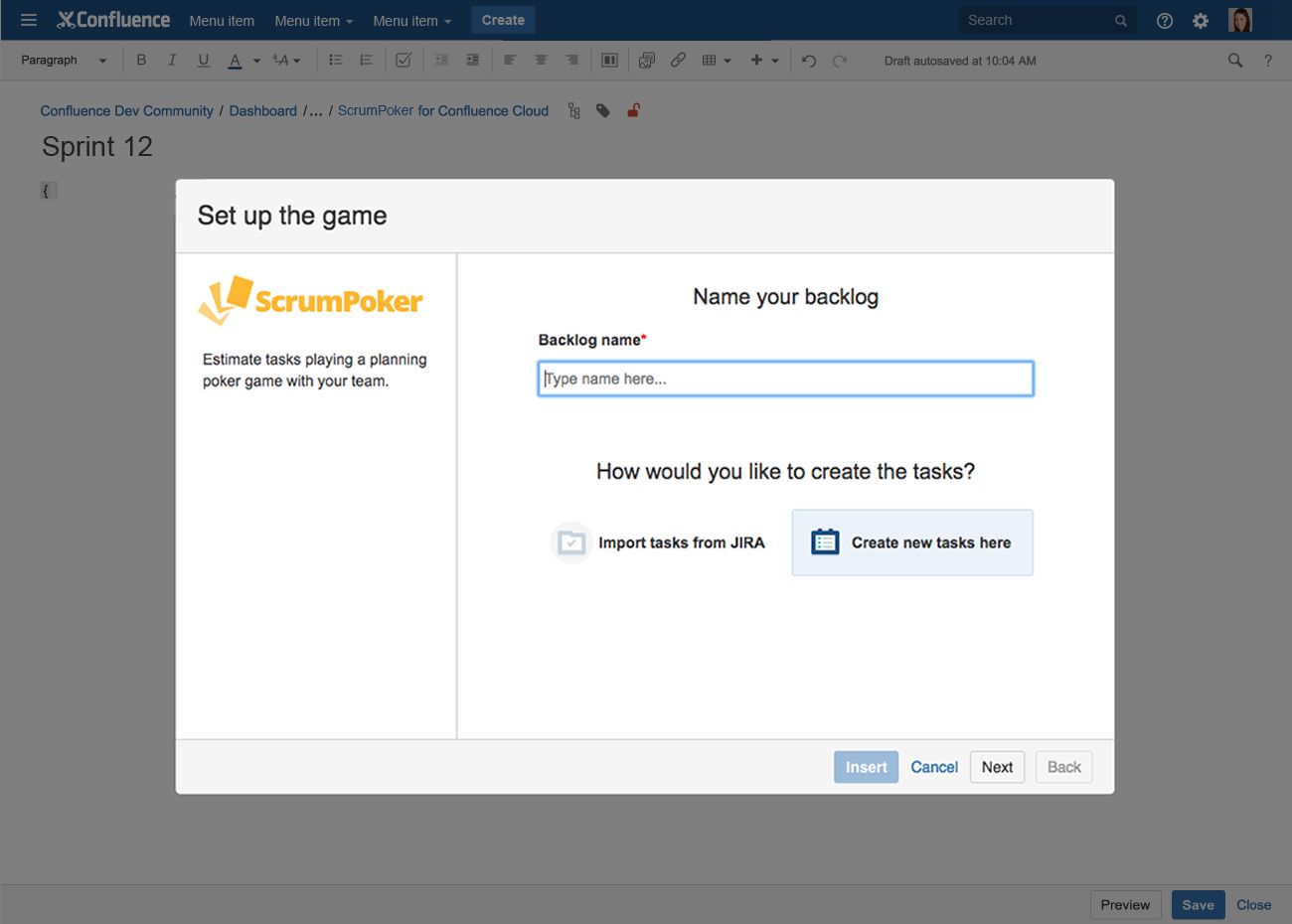Align text left

coord(510,61)
